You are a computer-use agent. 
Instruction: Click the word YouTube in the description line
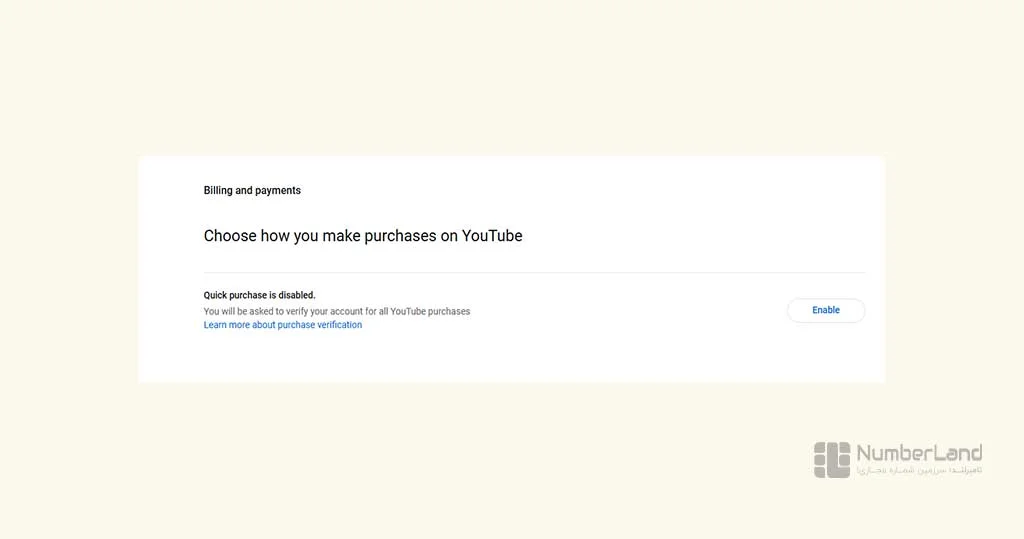click(408, 312)
